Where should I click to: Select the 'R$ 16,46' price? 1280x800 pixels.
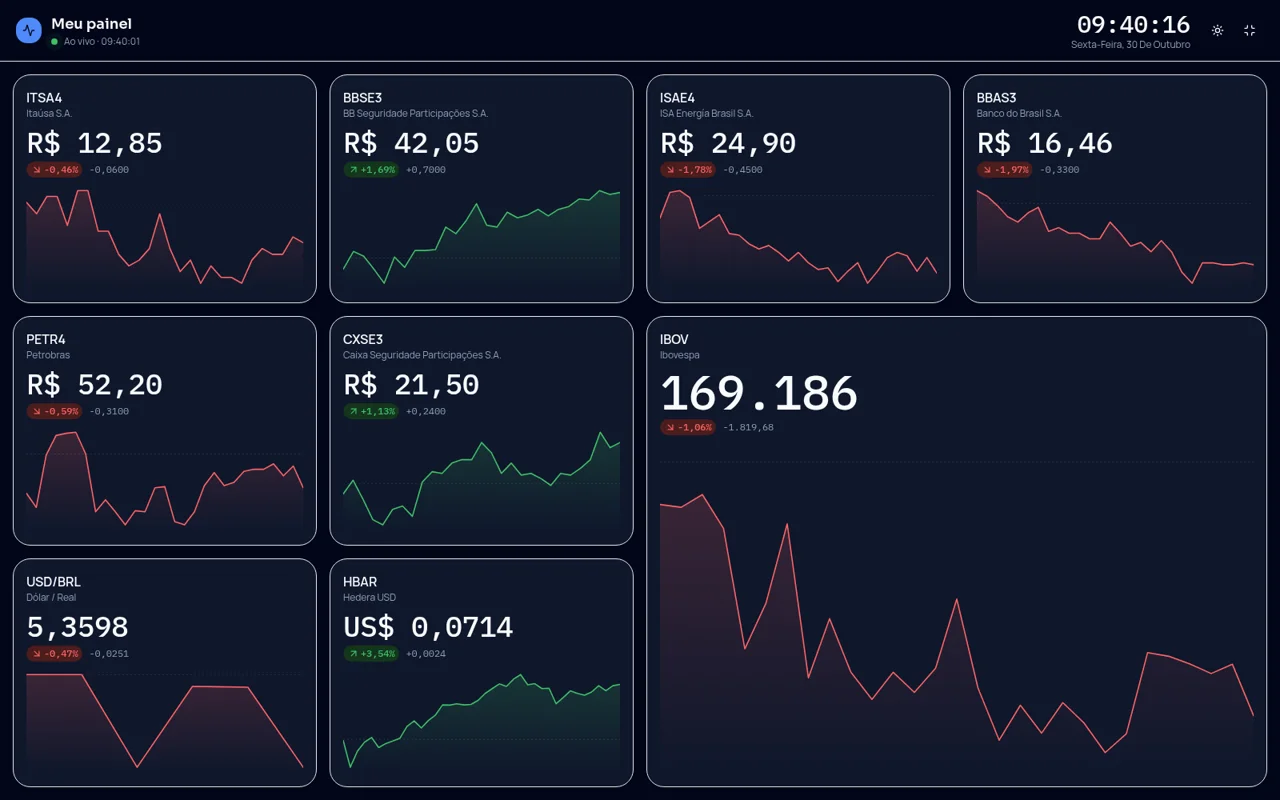(1044, 143)
